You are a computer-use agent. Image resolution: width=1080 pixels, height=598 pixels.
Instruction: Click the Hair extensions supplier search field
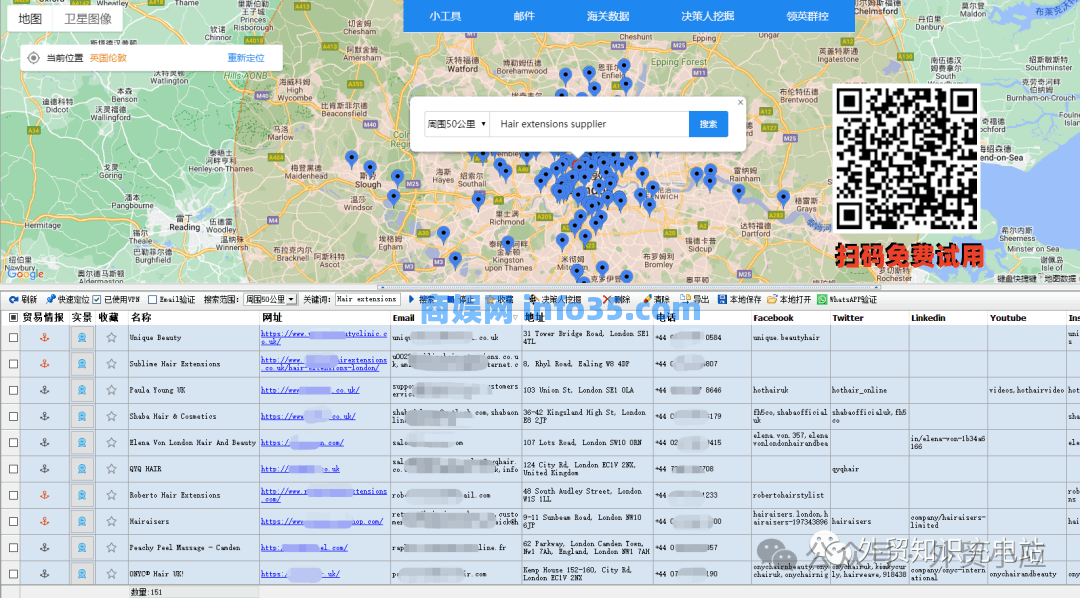590,124
